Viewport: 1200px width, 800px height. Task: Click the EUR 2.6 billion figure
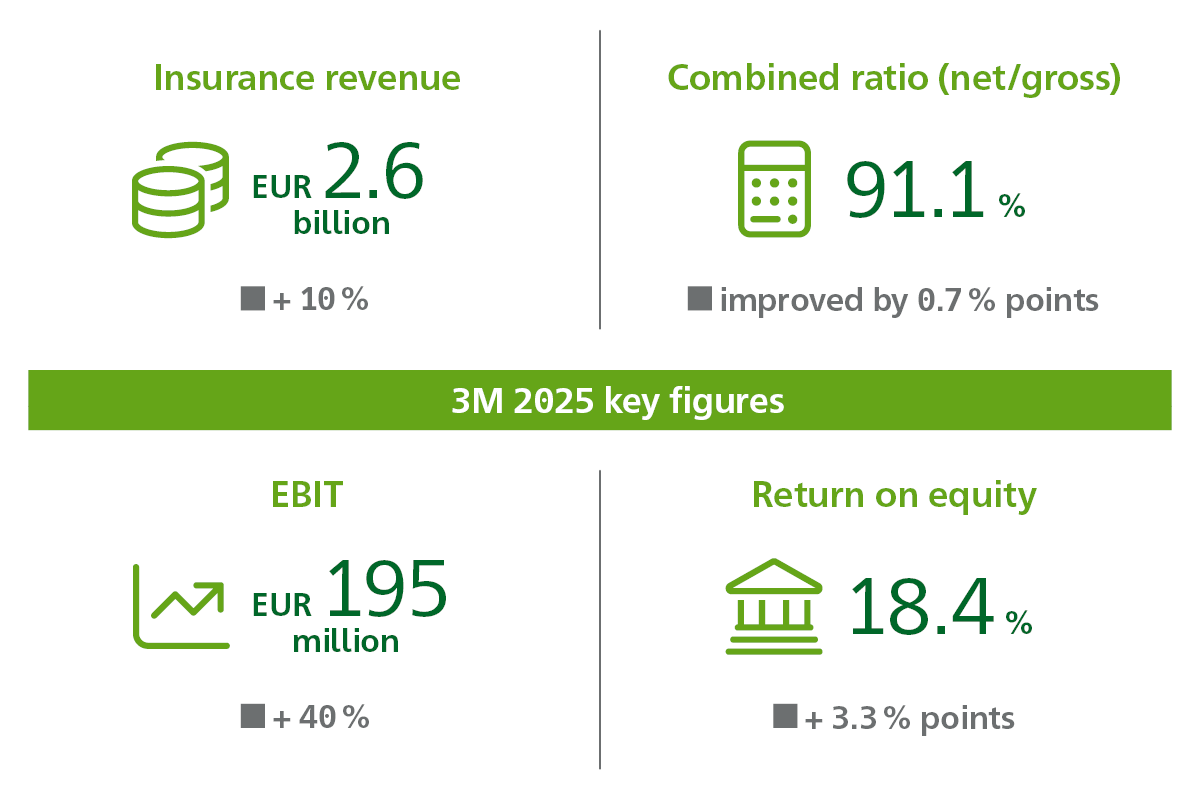tap(340, 190)
